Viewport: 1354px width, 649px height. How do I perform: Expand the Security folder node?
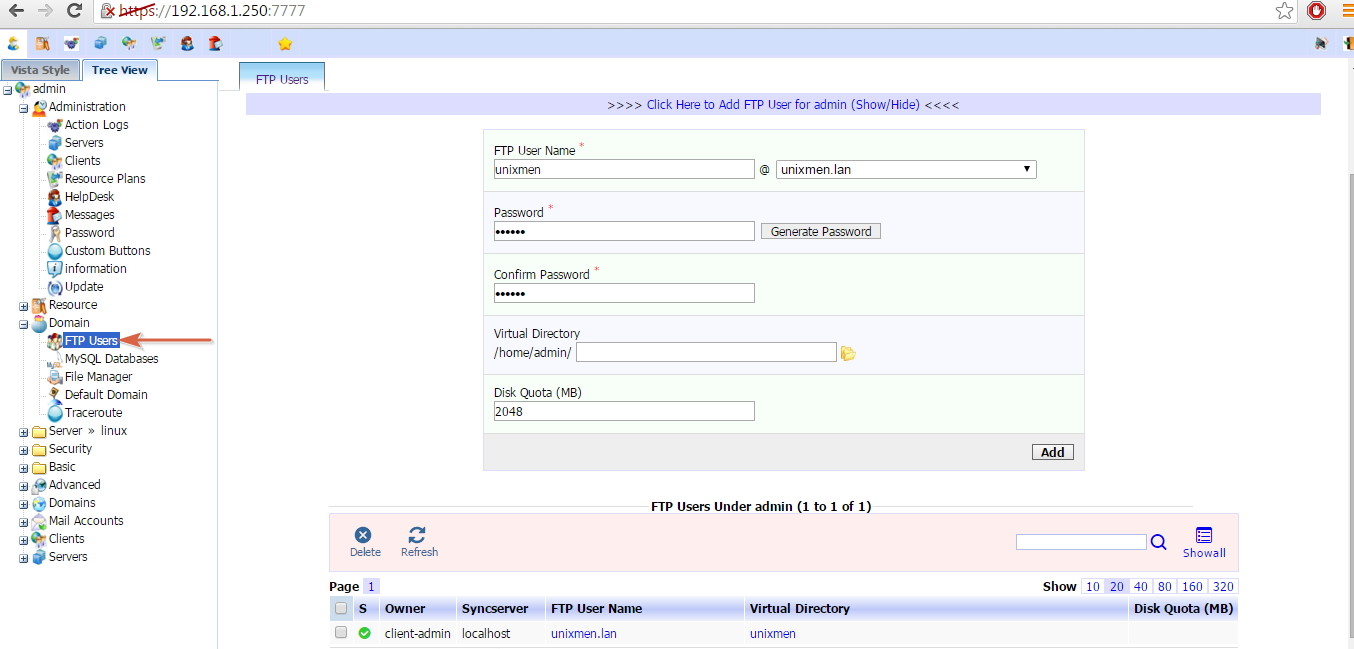24,450
